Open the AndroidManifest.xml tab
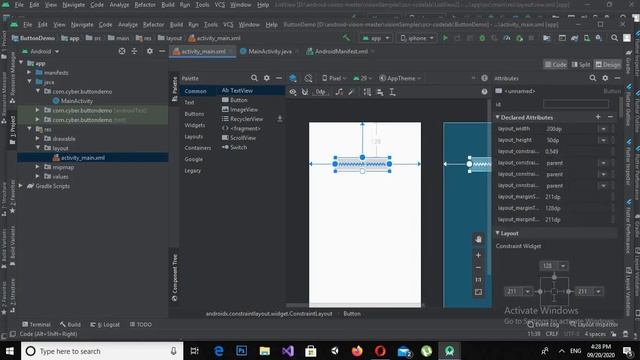 [340, 51]
